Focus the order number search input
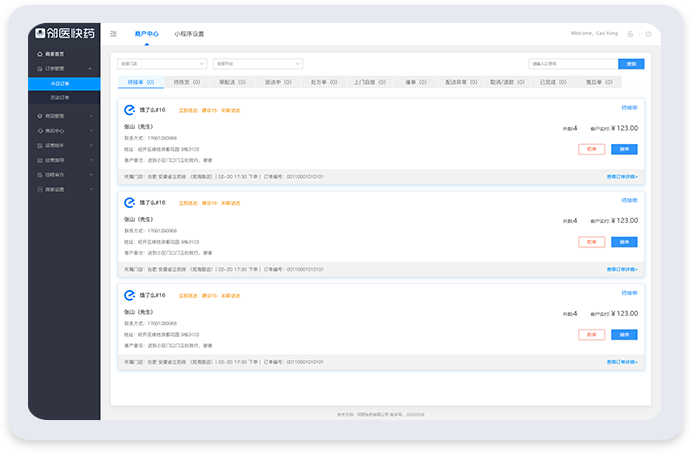The height and width of the screenshot is (453, 692). [x=573, y=64]
